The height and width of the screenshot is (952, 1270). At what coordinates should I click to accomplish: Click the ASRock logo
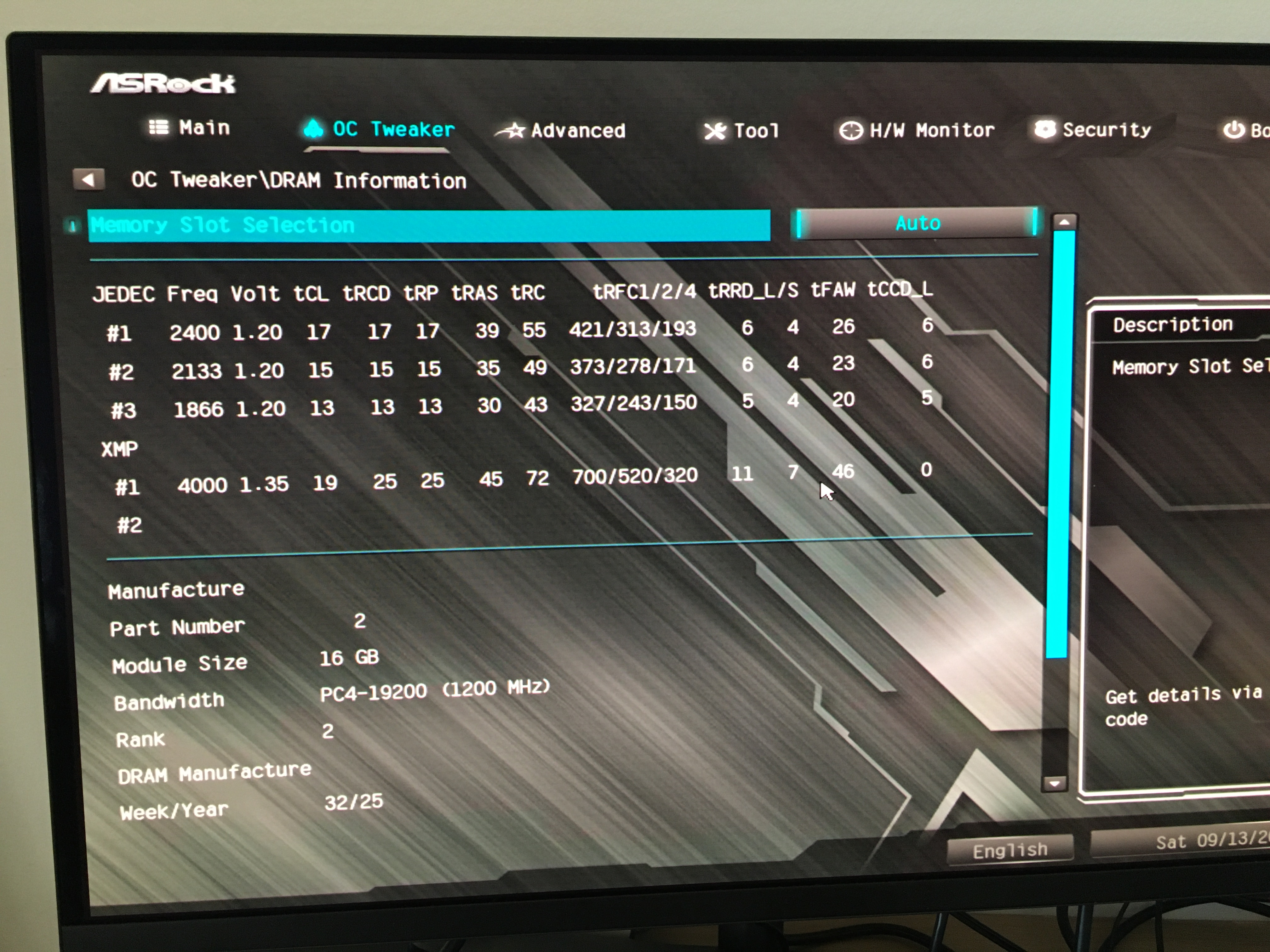163,84
